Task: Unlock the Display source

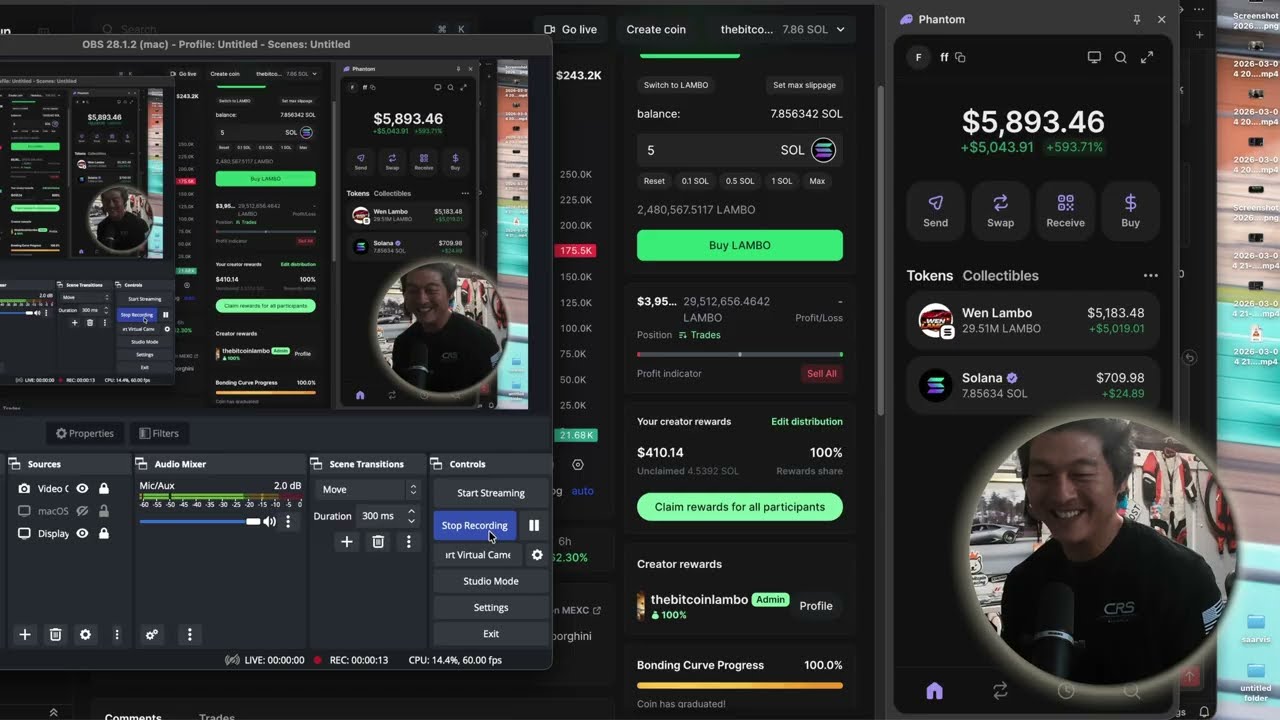Action: point(103,534)
